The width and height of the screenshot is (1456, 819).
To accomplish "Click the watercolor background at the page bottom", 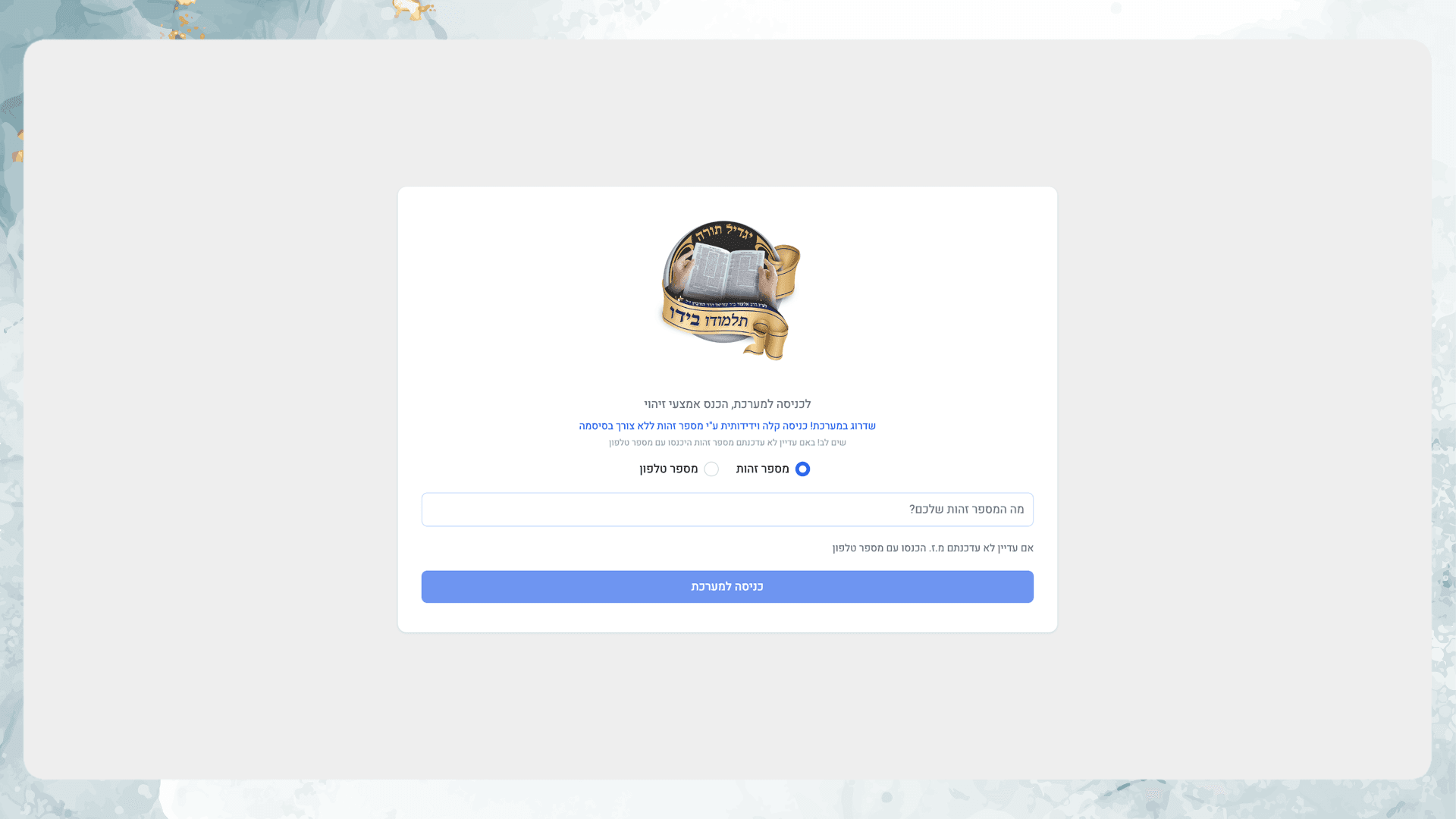I will coord(728,799).
